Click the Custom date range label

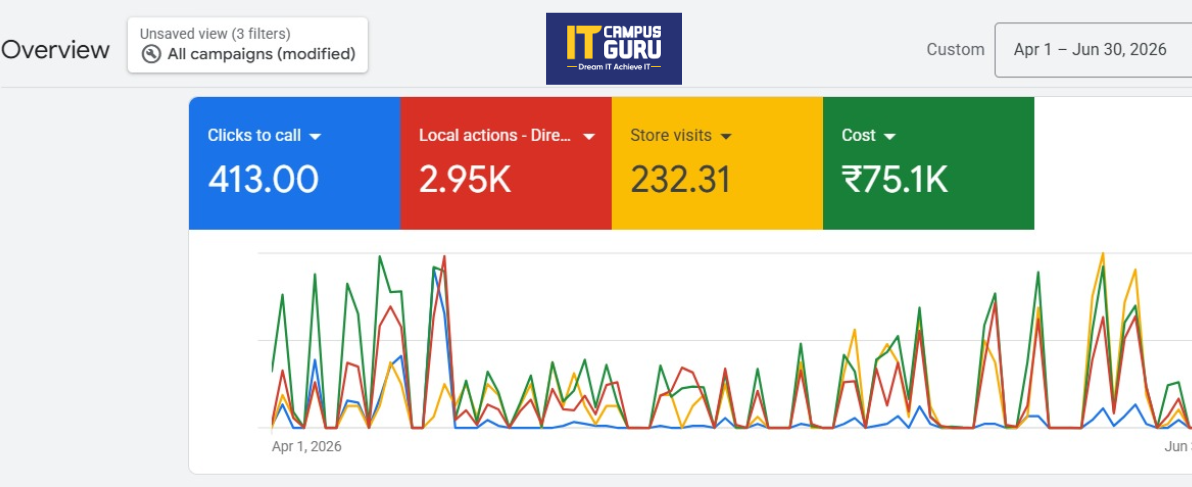955,49
